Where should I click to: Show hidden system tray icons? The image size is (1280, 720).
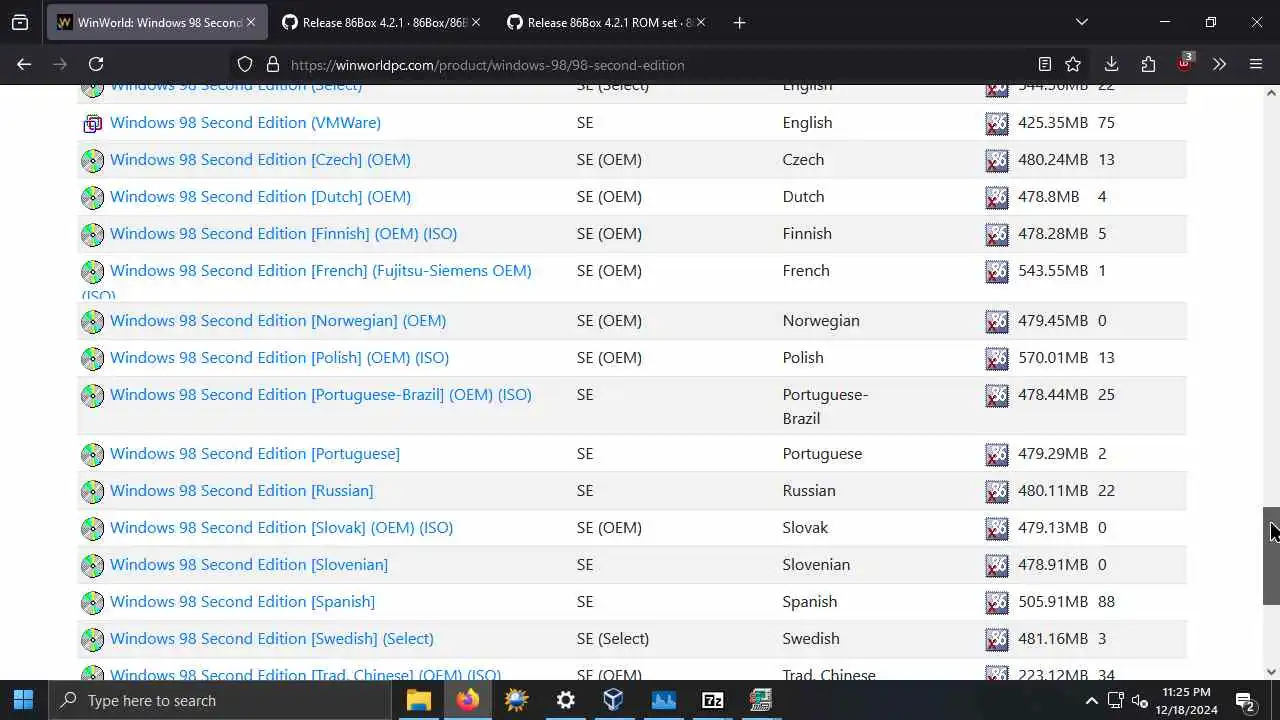[1091, 700]
